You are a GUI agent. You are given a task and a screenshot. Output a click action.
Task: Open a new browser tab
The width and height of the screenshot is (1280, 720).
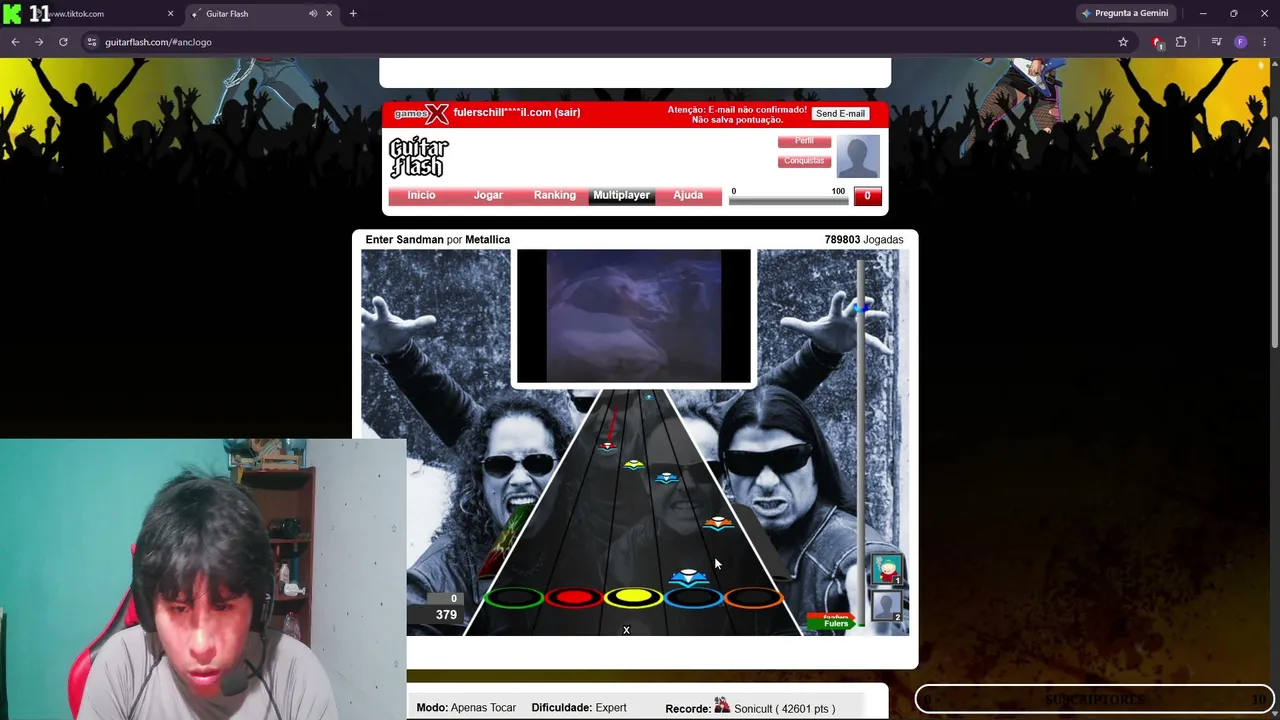pos(353,13)
